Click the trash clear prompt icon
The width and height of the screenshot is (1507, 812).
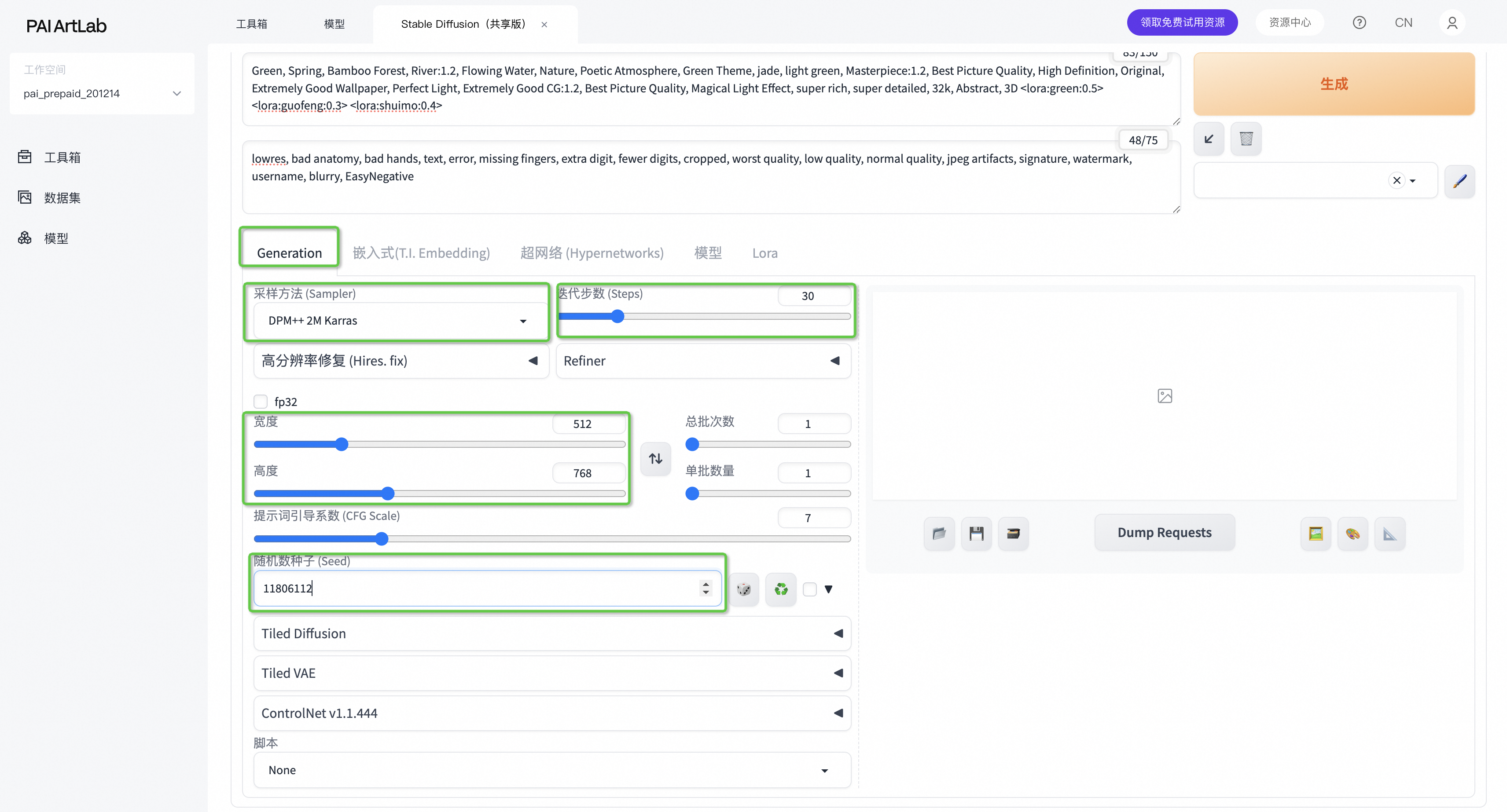(1246, 139)
